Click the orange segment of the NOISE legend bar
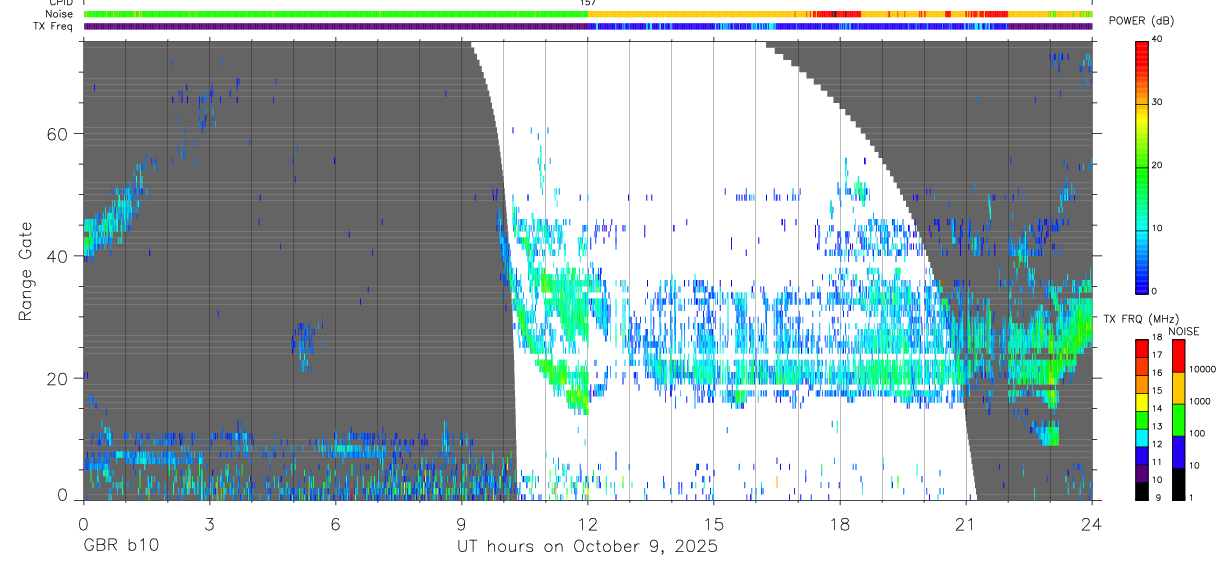Screen dimensions: 1228x567 click(1178, 388)
